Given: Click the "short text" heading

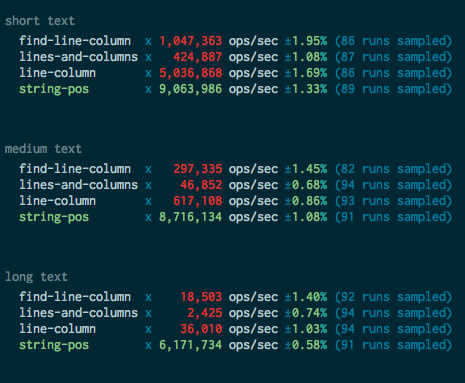Looking at the screenshot, I should coord(40,21).
